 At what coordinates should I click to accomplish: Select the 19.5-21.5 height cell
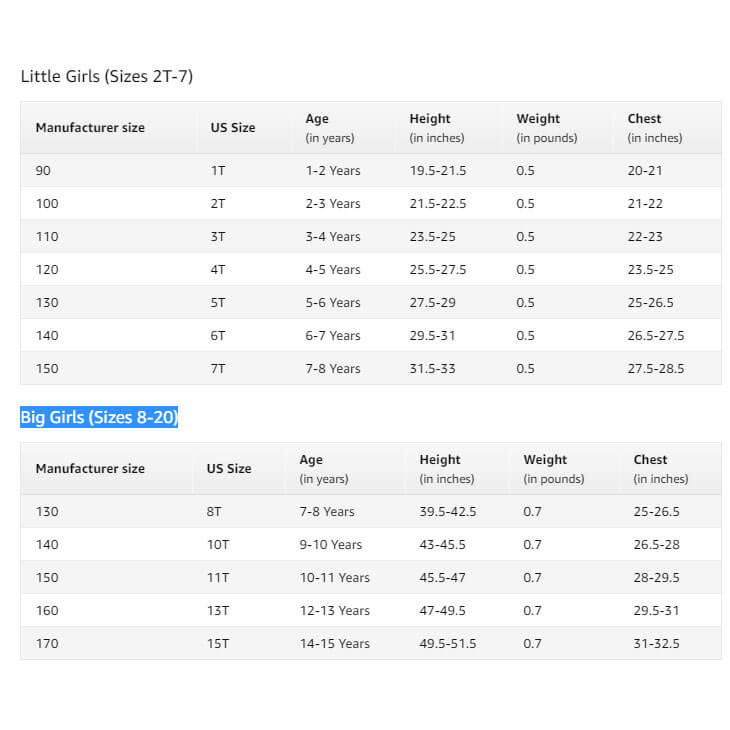[x=438, y=171]
